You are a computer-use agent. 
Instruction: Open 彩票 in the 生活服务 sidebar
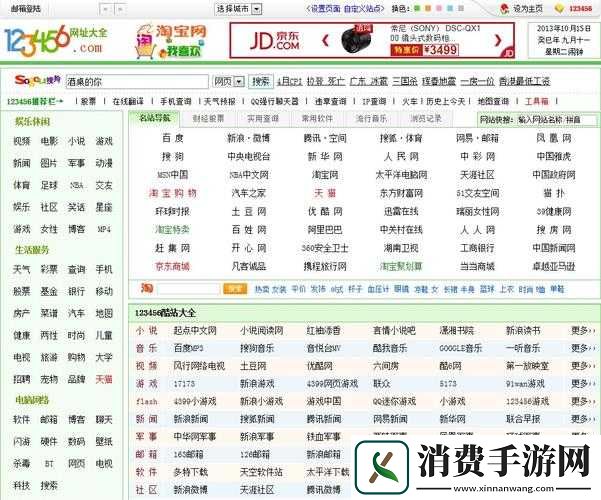tap(49, 269)
